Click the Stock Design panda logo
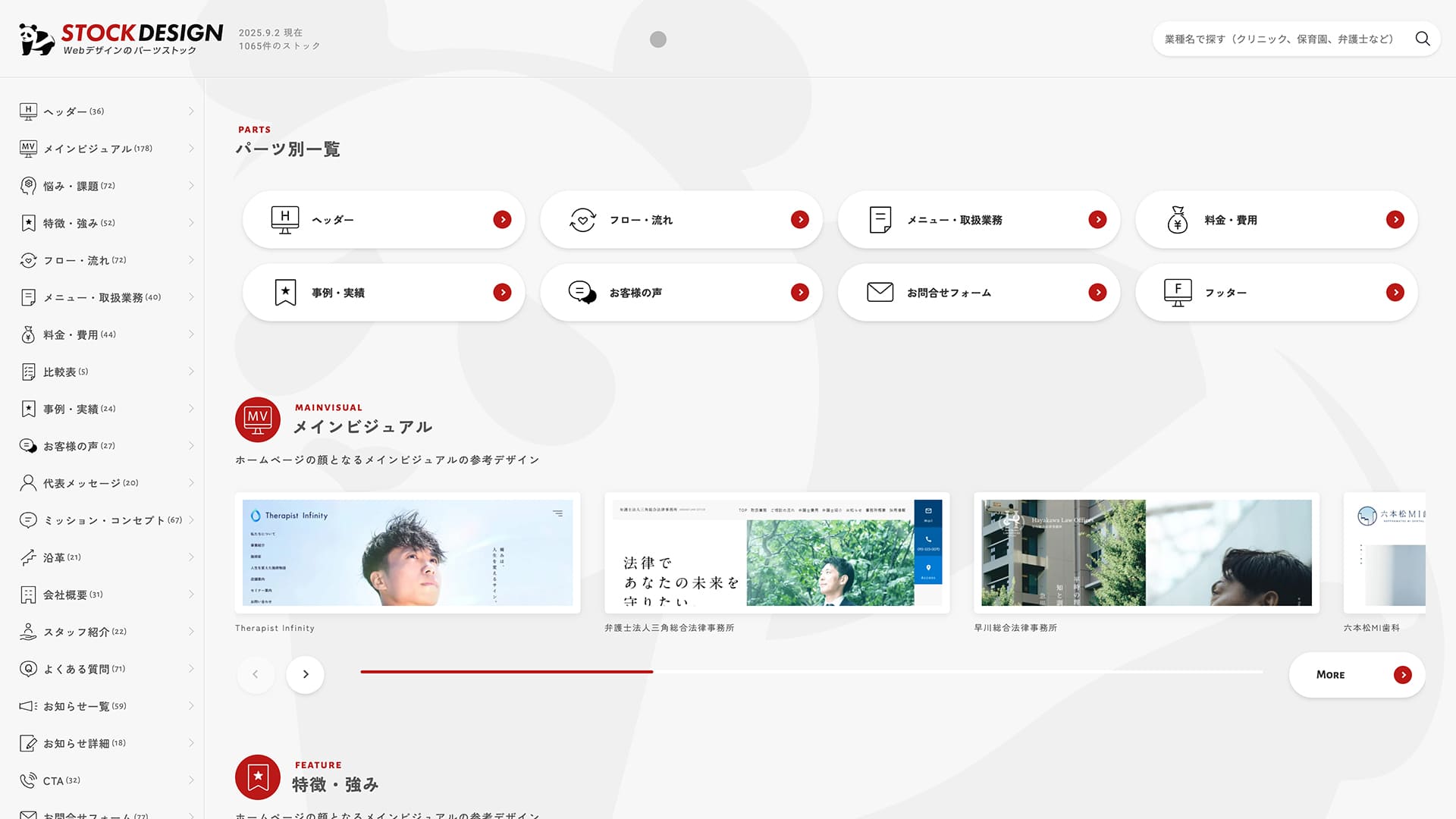This screenshot has height=819, width=1456. click(121, 39)
